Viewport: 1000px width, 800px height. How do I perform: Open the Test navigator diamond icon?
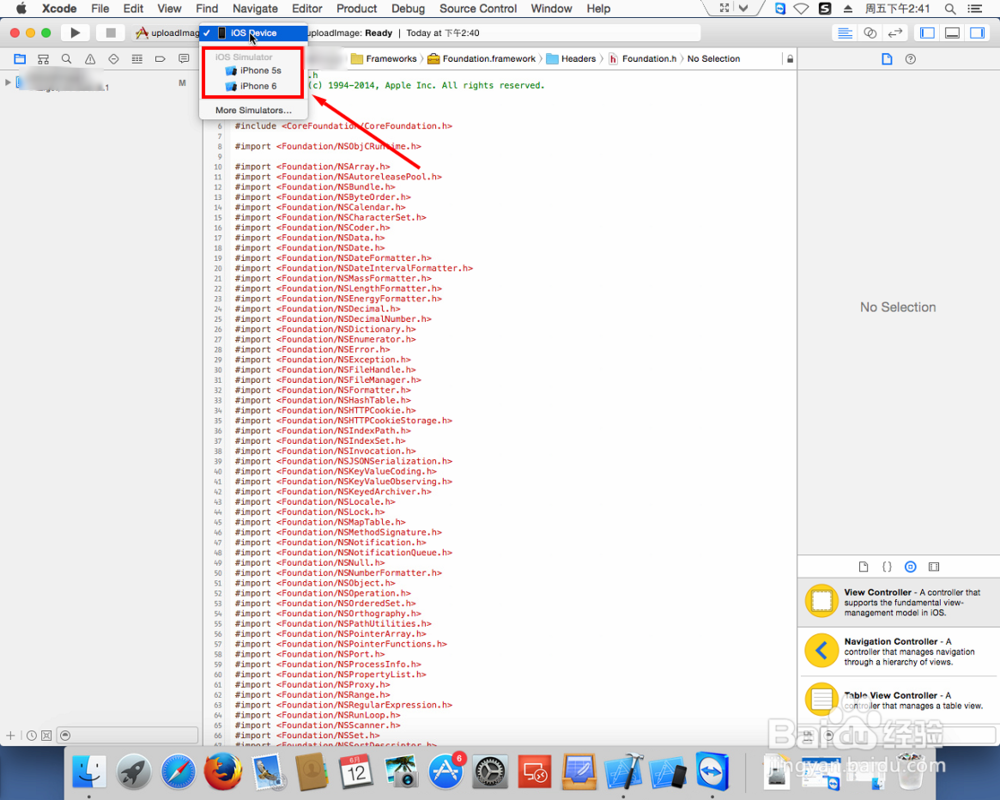(x=114, y=59)
